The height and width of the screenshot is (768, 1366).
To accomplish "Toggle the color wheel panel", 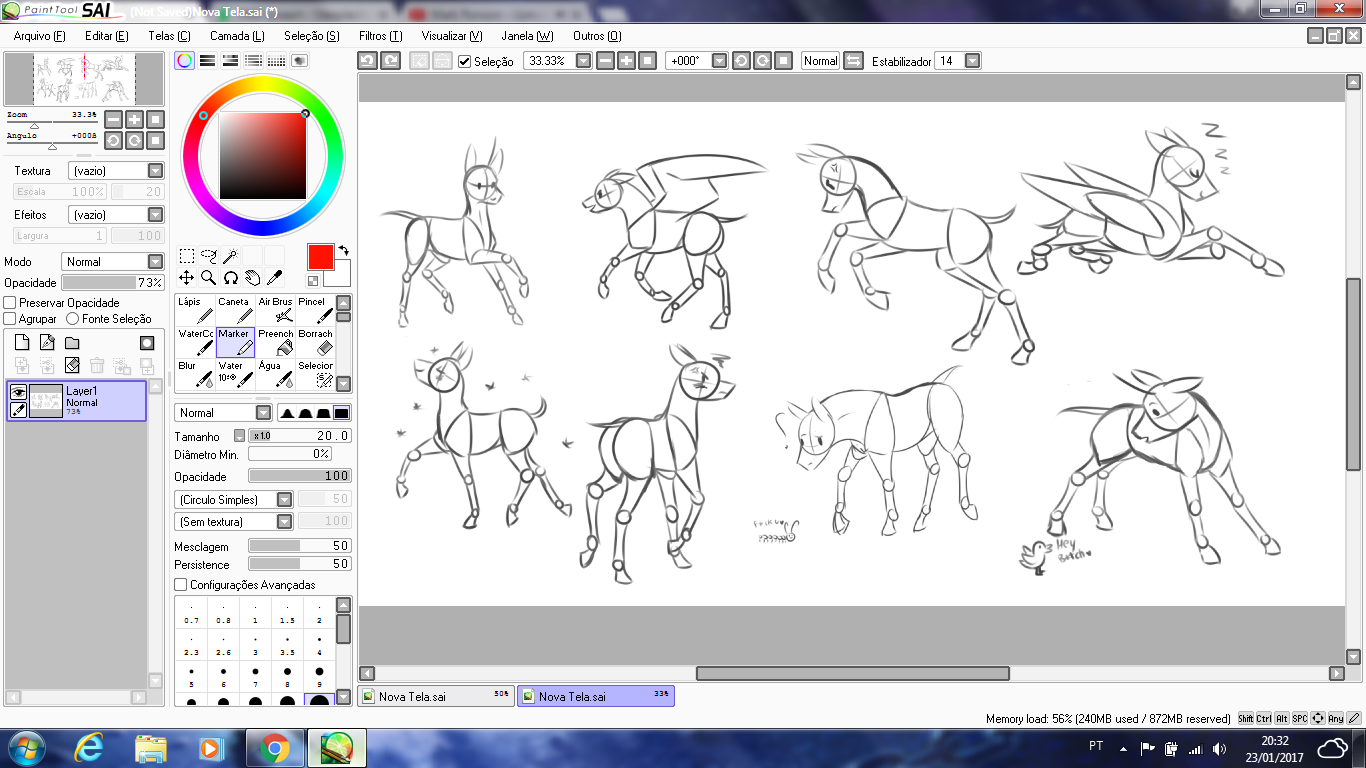I will point(184,60).
